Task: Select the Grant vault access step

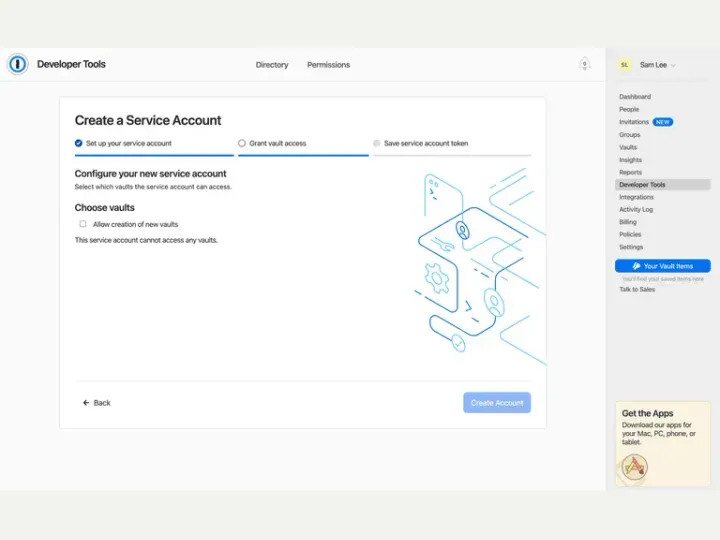Action: click(x=272, y=143)
